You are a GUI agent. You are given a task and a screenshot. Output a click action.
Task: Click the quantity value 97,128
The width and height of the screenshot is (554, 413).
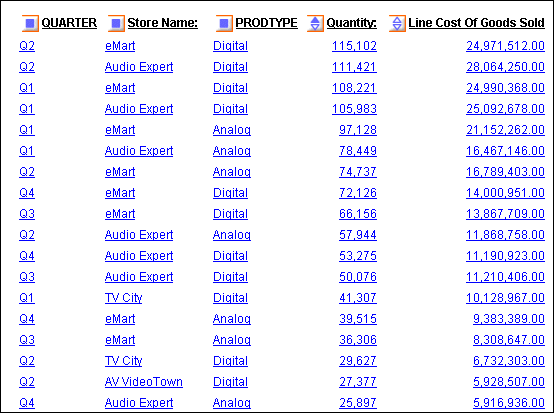coord(358,130)
